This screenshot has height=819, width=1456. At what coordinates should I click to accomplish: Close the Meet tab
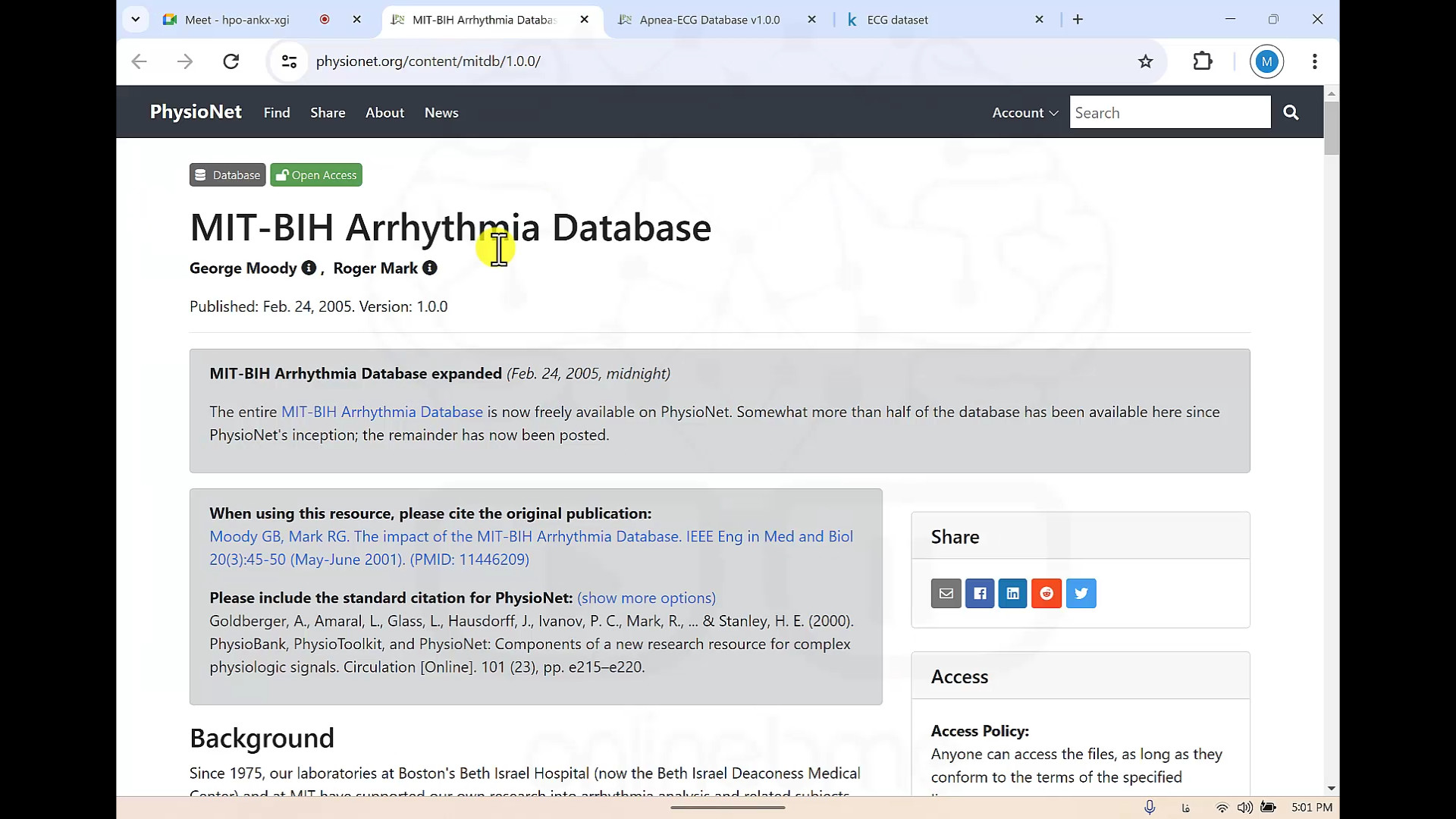coord(357,20)
